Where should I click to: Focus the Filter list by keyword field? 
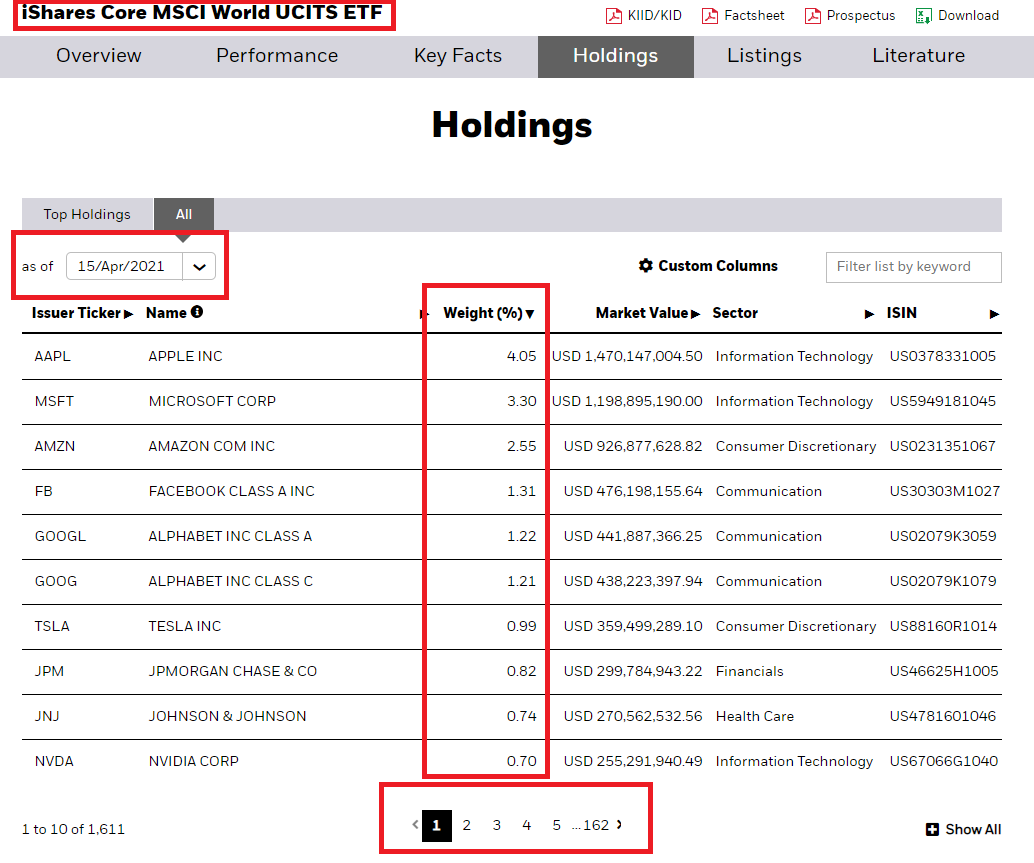[x=913, y=267]
